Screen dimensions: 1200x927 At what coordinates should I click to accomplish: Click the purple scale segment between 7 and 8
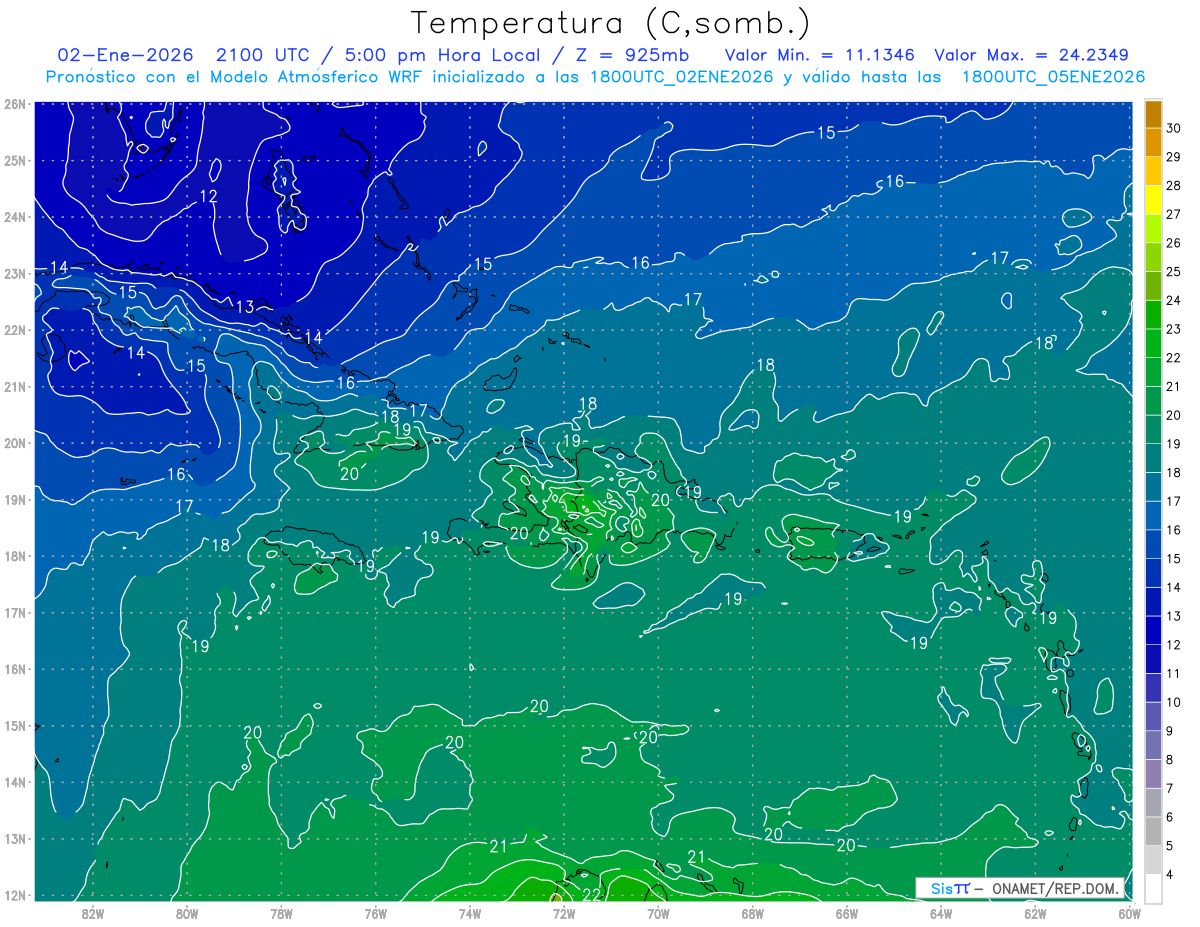[1153, 773]
